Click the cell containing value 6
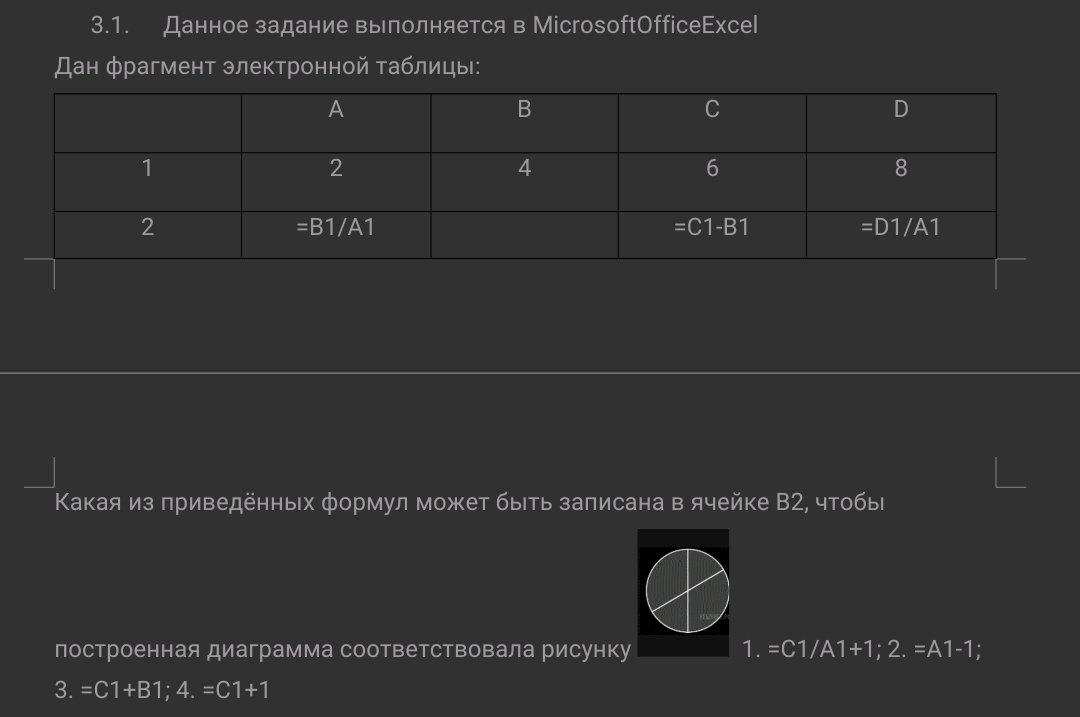1080x717 pixels. [712, 182]
